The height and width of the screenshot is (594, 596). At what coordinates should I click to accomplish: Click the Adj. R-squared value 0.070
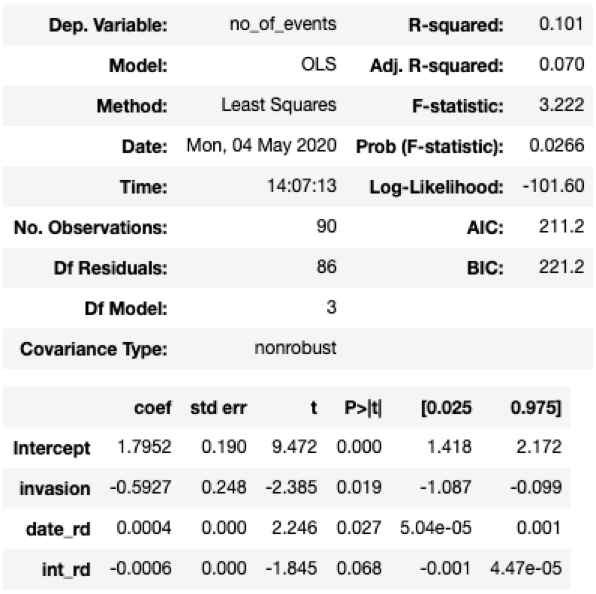pos(561,65)
